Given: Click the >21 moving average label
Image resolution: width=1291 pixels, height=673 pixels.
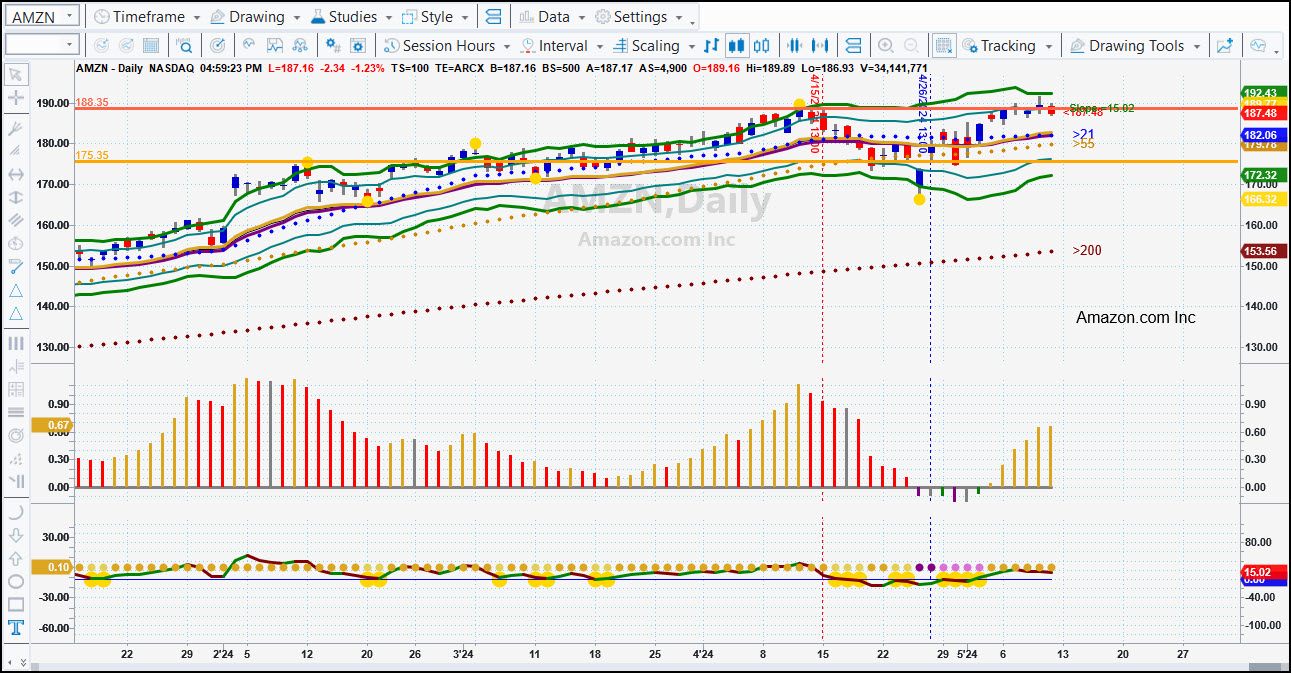Looking at the screenshot, I should 1083,134.
